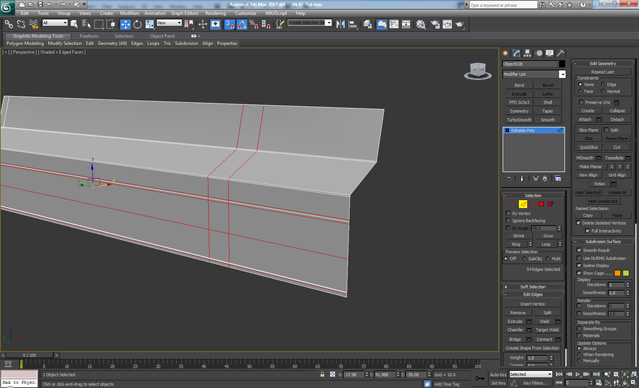Click the Rectangular Selection Region icon
This screenshot has height=388, width=639.
click(x=99, y=24)
